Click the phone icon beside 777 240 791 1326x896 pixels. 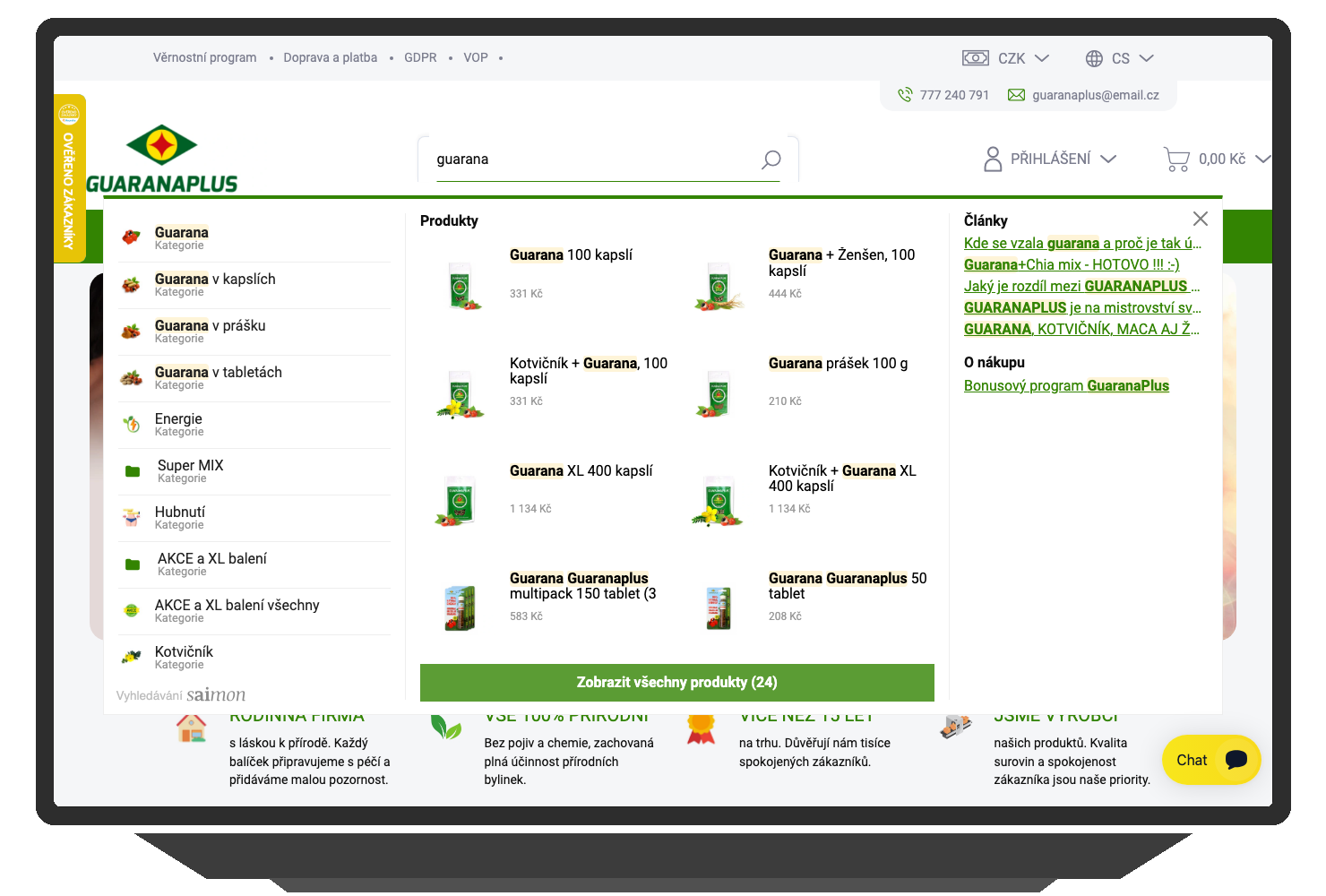click(905, 95)
